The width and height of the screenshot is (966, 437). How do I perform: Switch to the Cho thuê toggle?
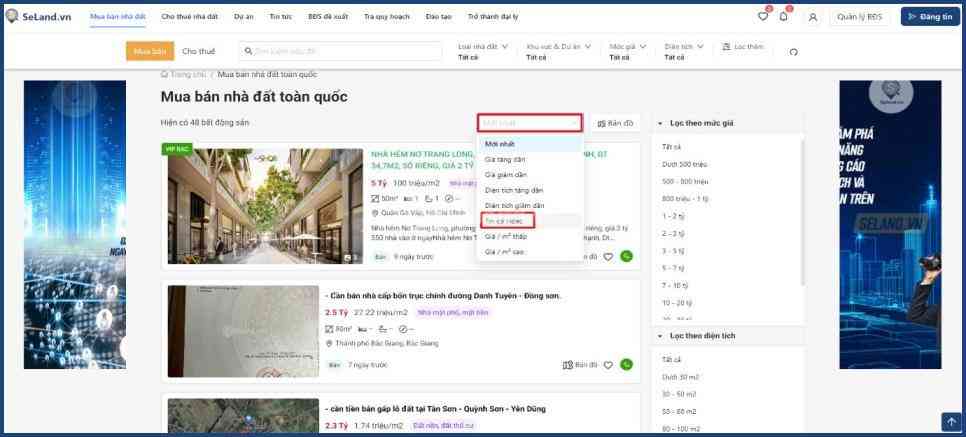tap(198, 51)
